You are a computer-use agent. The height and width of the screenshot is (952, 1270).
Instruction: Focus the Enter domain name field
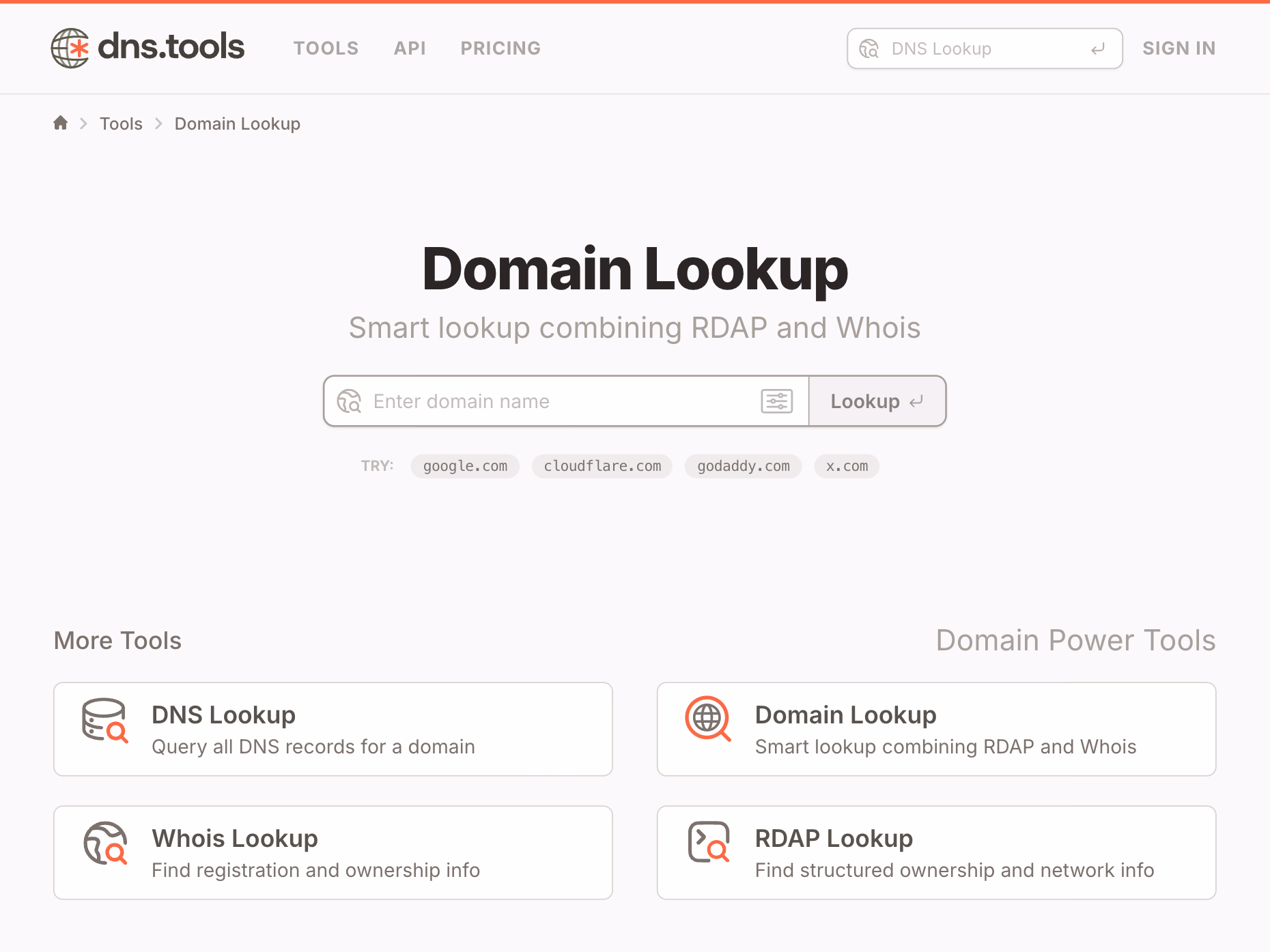[565, 401]
